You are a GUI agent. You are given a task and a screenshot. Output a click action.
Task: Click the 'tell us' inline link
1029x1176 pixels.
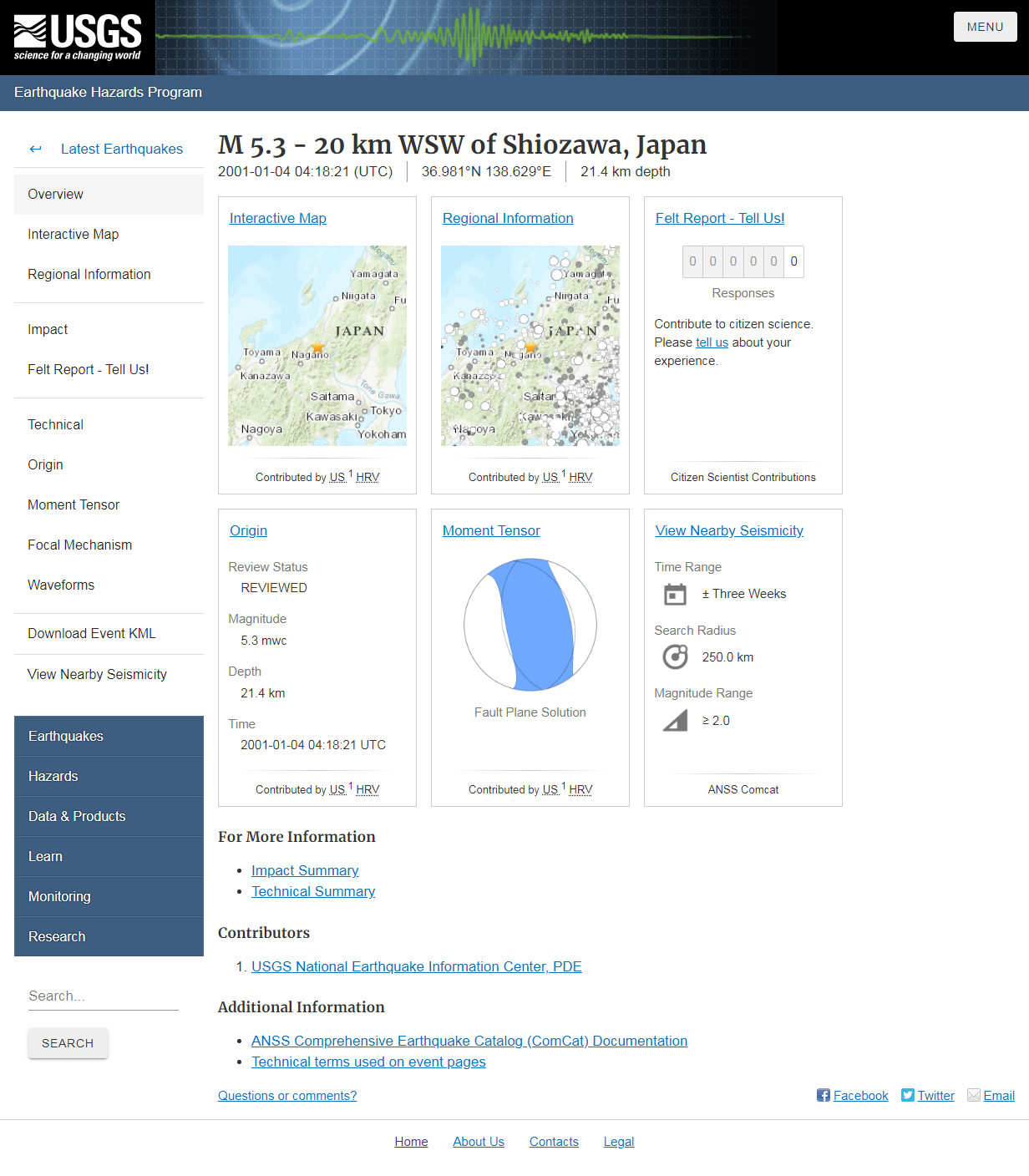click(712, 342)
